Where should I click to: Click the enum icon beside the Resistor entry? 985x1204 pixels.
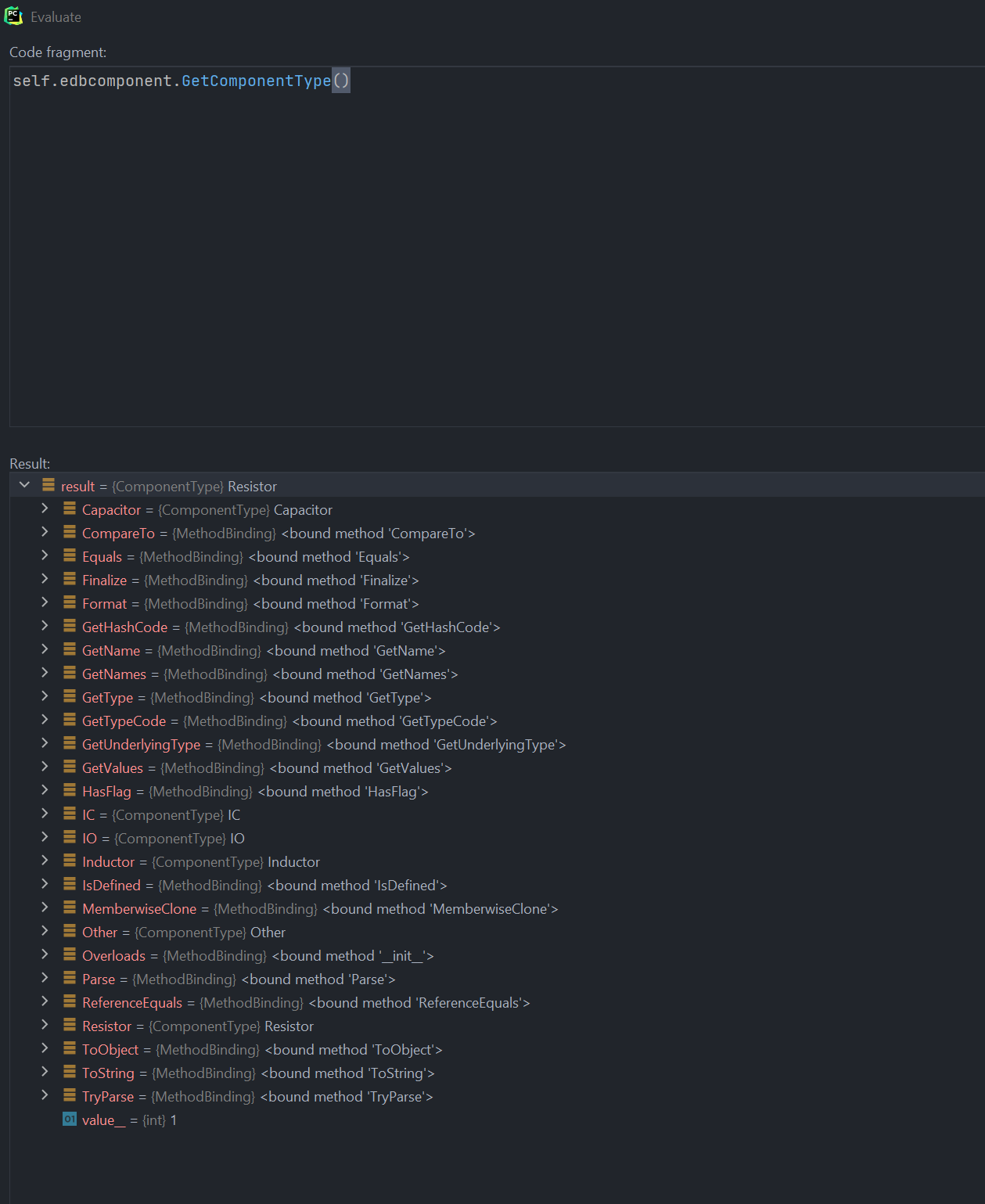click(x=69, y=1025)
